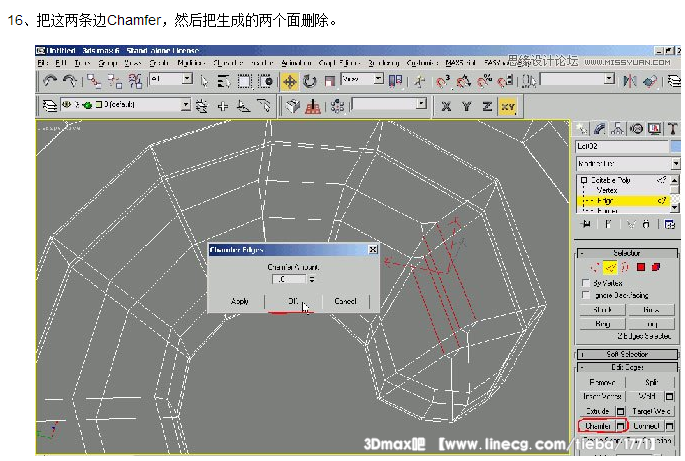Toggle the Spinner Snap button
Viewport: 685px width, 461px height.
tap(506, 81)
